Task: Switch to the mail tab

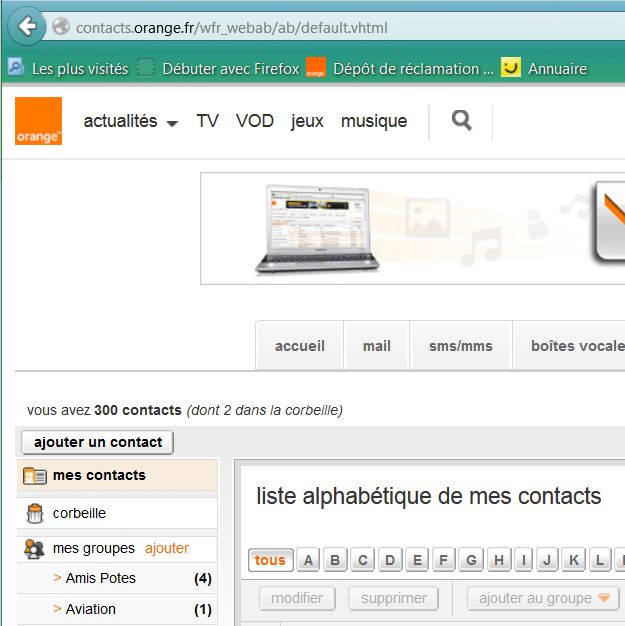Action: (377, 346)
